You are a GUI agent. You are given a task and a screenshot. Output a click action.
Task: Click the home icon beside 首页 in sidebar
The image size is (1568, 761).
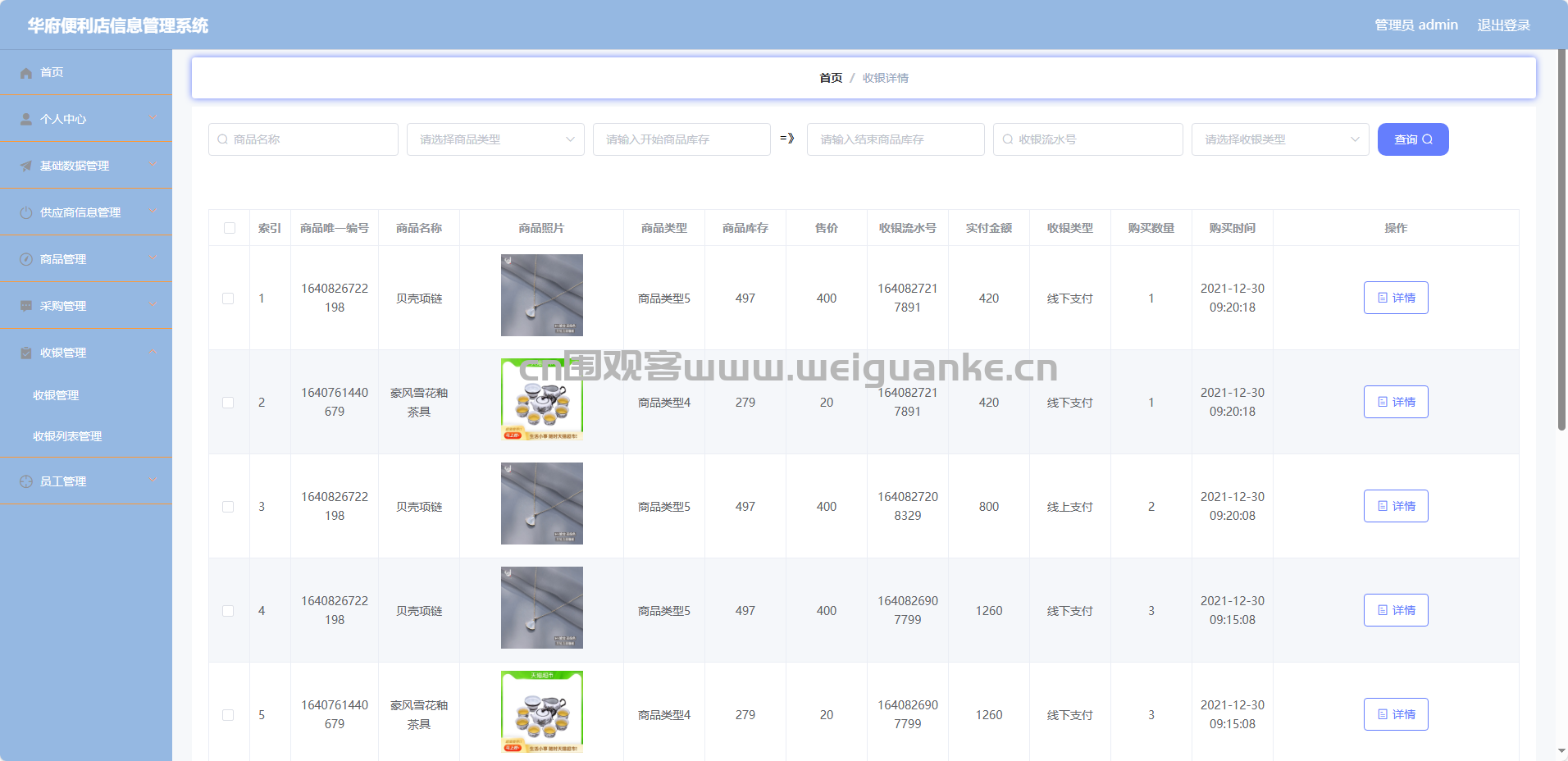point(26,73)
